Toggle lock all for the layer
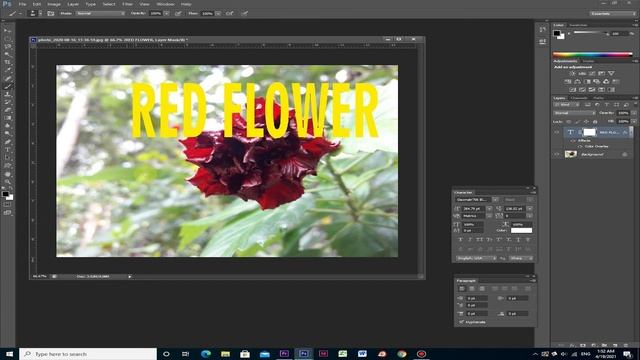 coord(595,122)
